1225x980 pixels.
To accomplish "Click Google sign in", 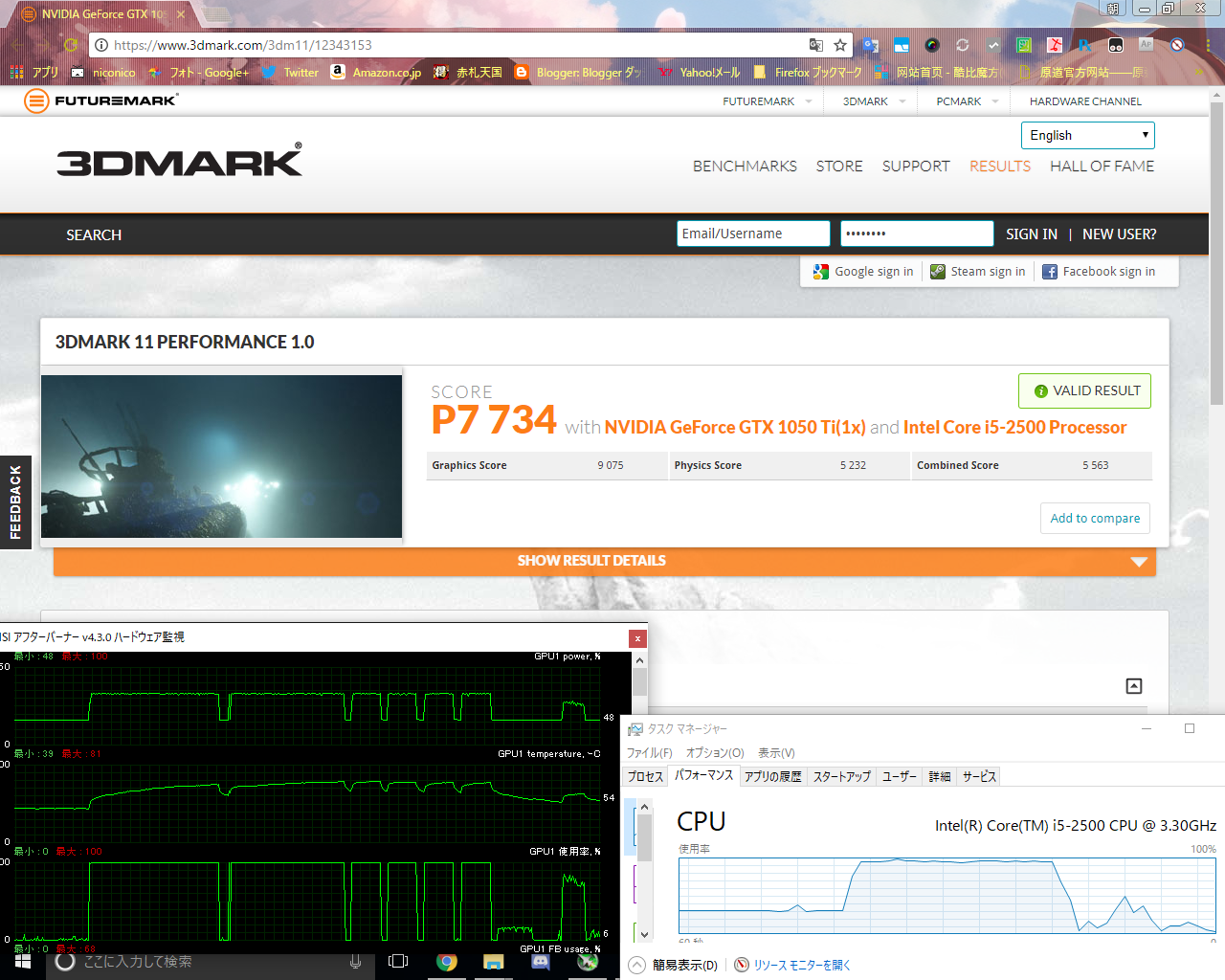I will pyautogui.click(x=863, y=272).
